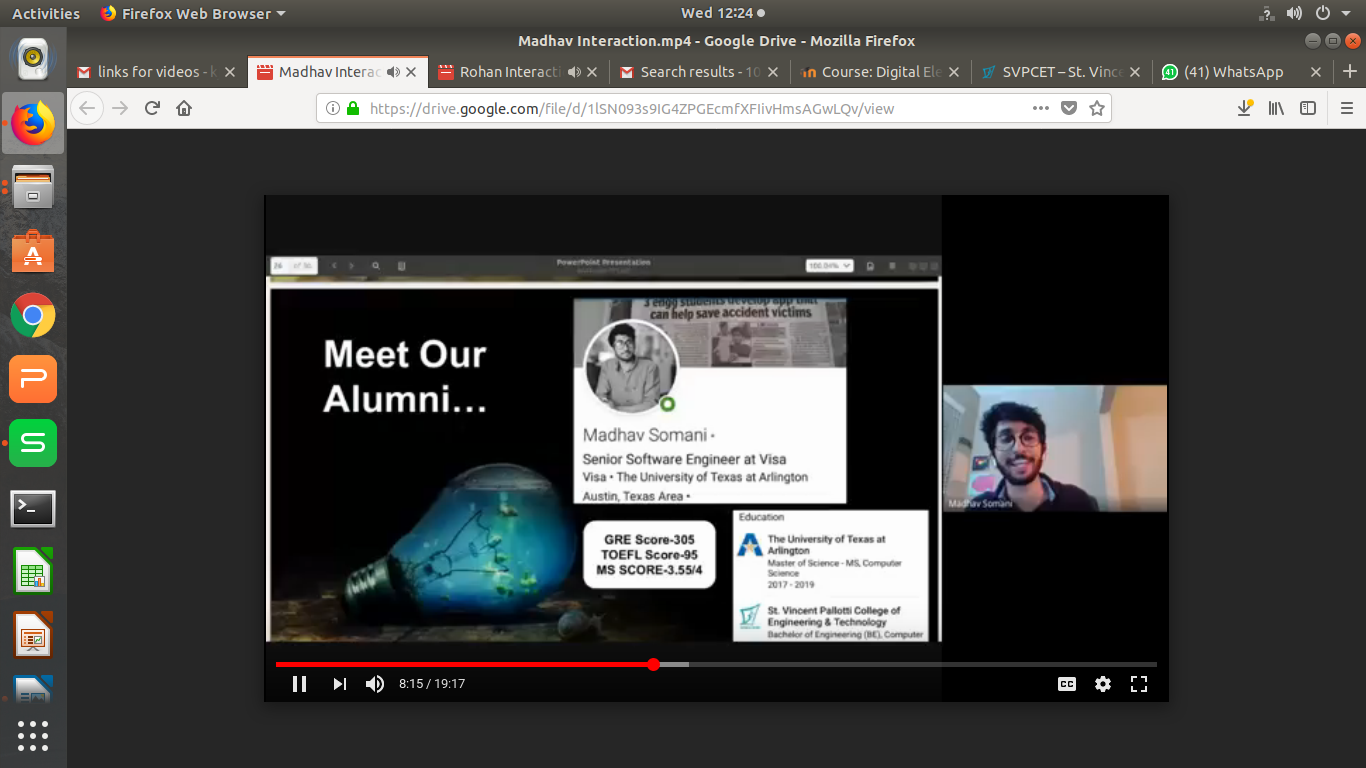Open the Activities overview
This screenshot has width=1366, height=768.
point(46,13)
